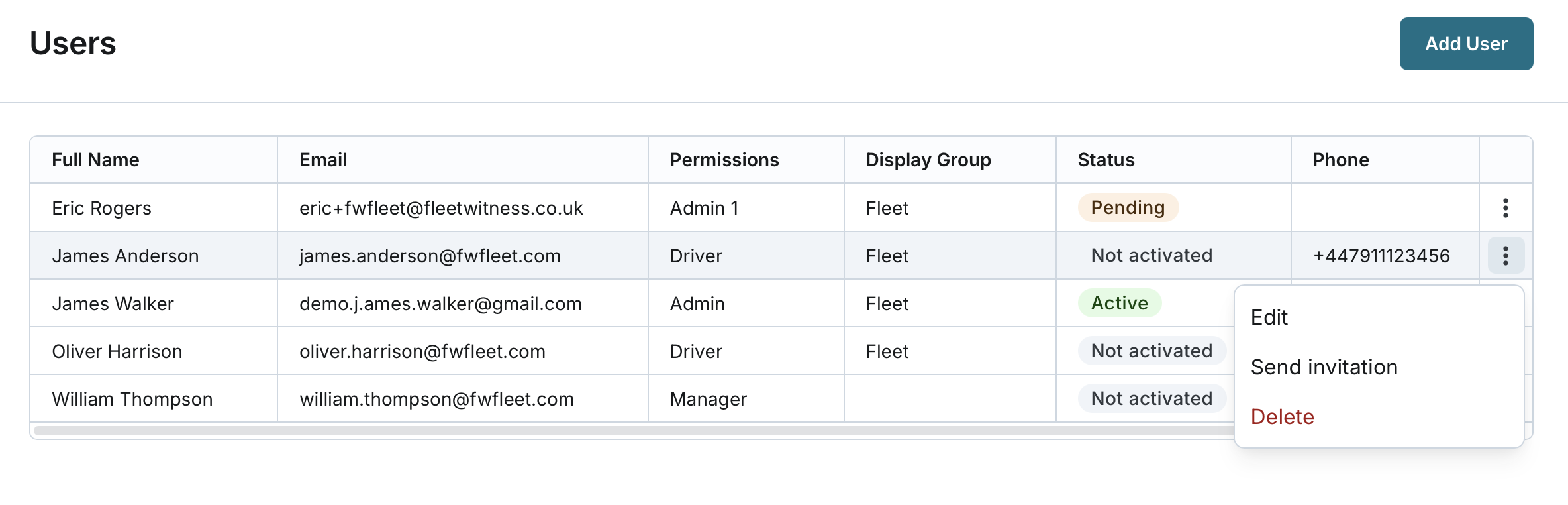Click Oliver Harrison's Not activated badge

1151,351
